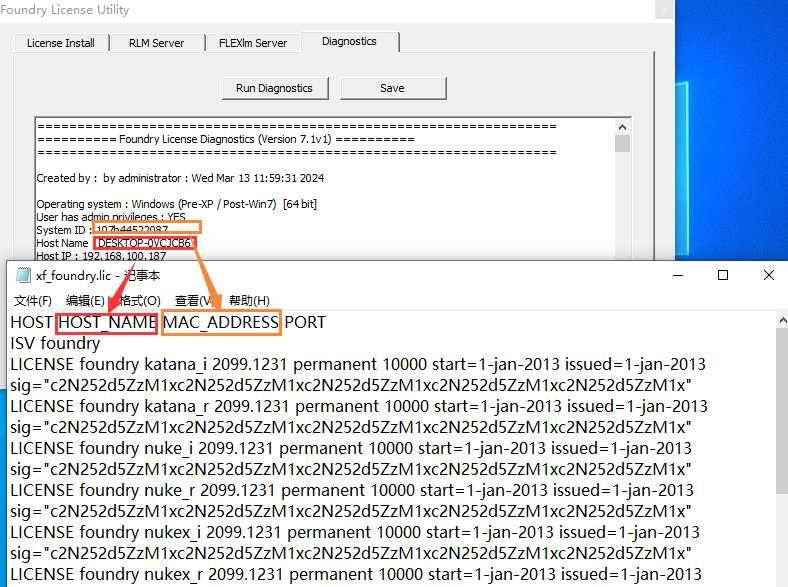The image size is (788, 587).
Task: Click the Notepad icon in title bar
Action: tap(21, 275)
